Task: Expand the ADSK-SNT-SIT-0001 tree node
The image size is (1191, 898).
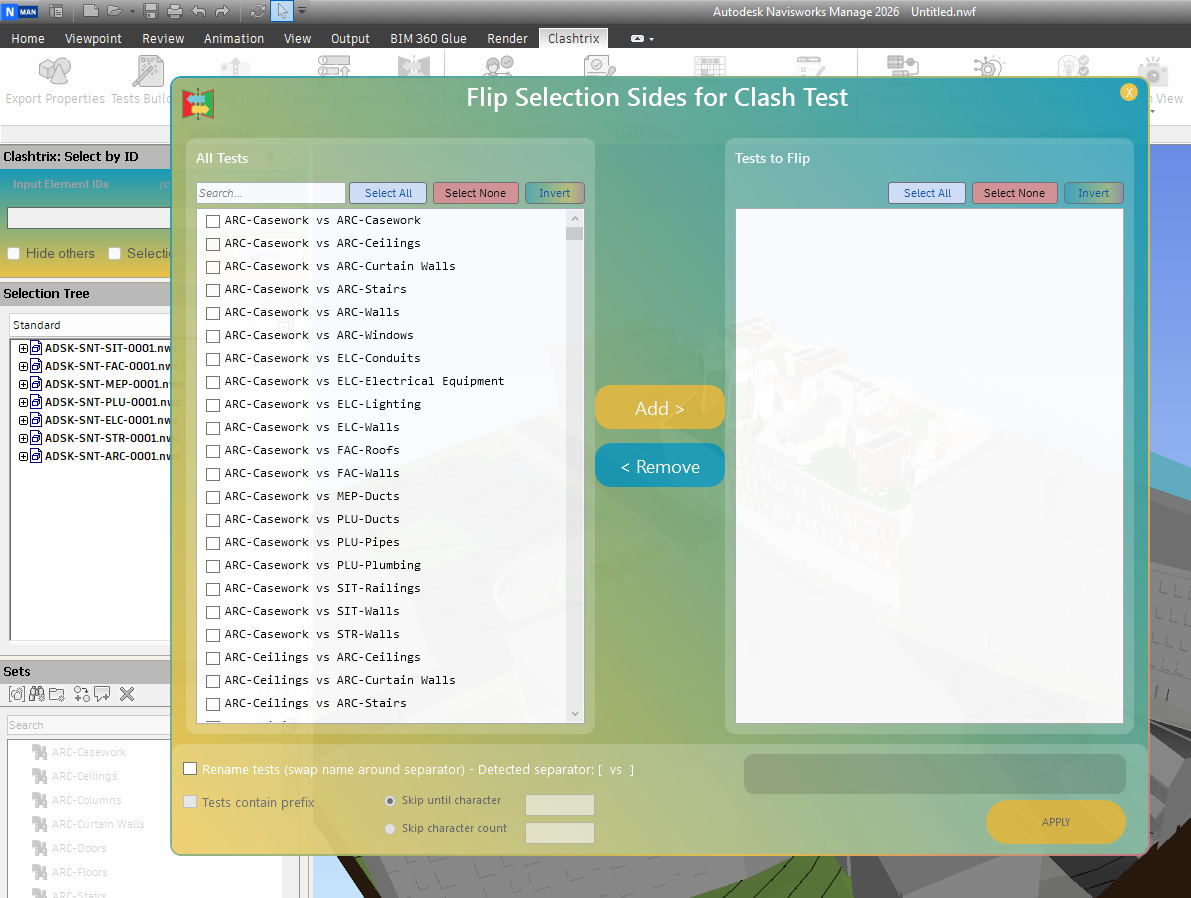Action: pos(23,348)
